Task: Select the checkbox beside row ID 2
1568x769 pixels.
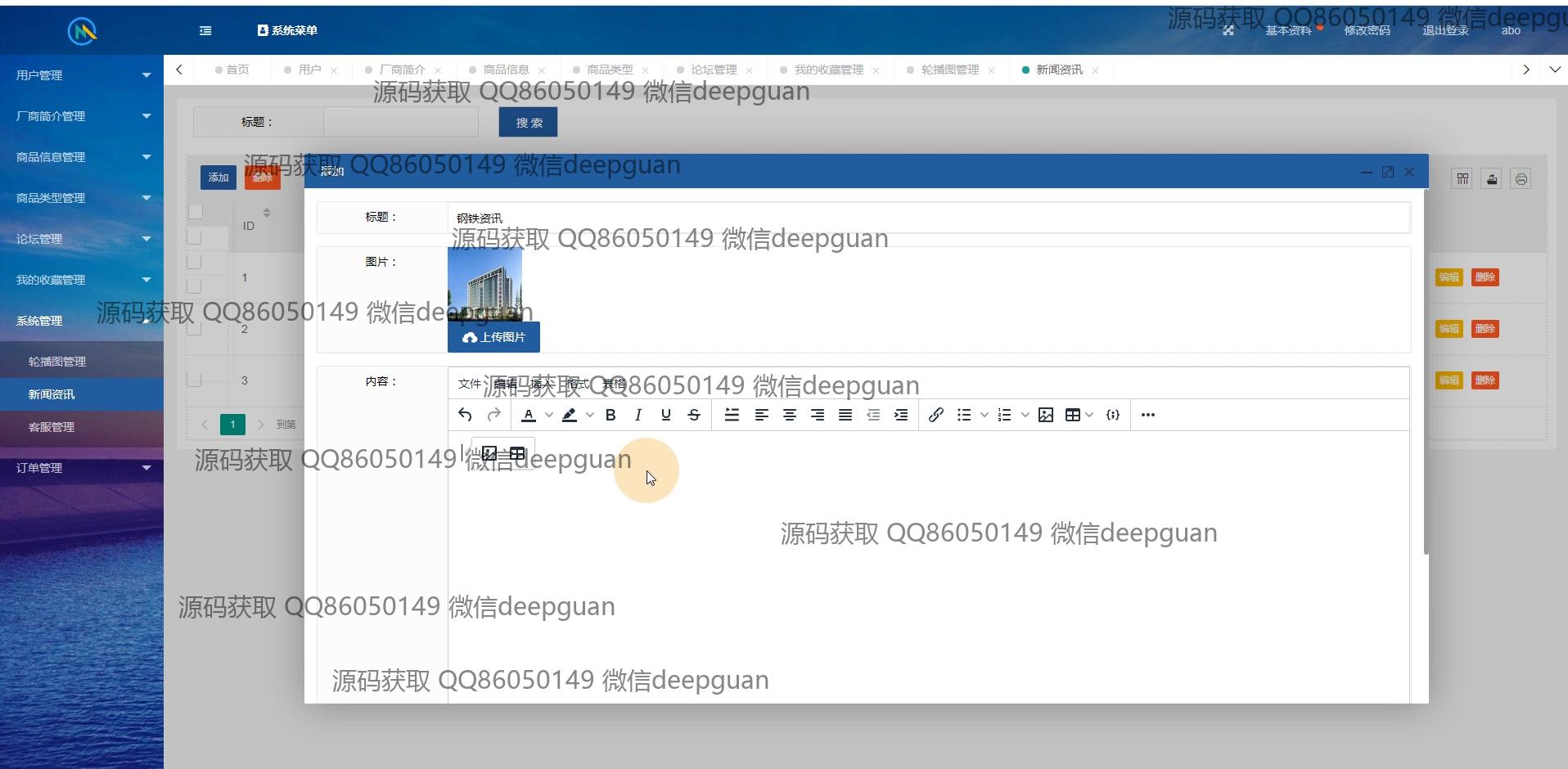Action: [194, 328]
